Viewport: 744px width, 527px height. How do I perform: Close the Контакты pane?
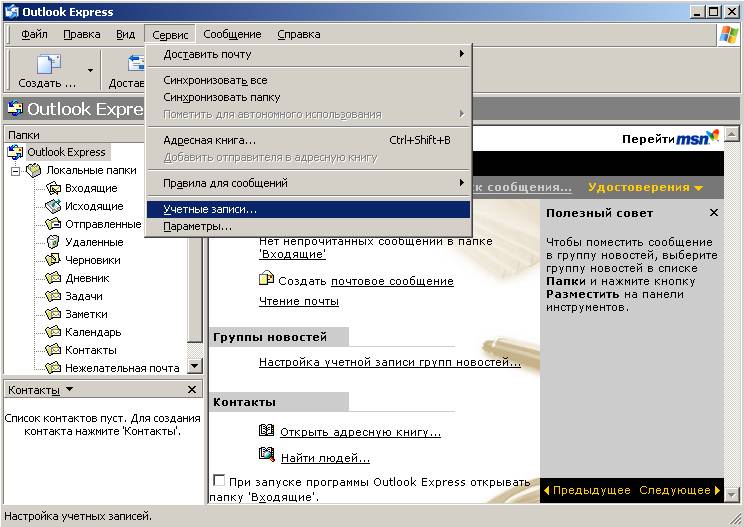point(192,389)
